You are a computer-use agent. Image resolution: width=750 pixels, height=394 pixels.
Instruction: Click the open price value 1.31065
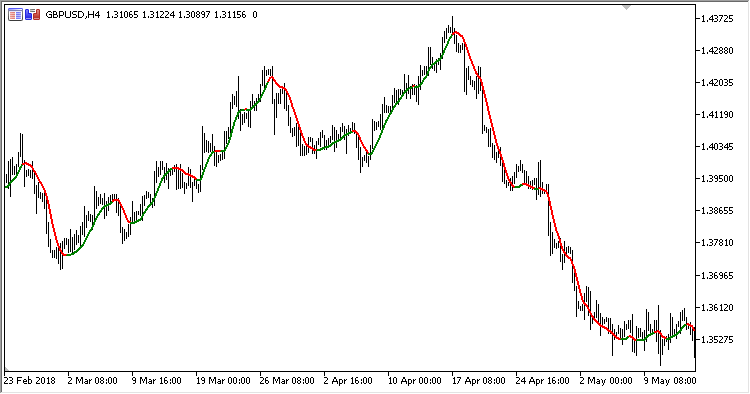[122, 15]
